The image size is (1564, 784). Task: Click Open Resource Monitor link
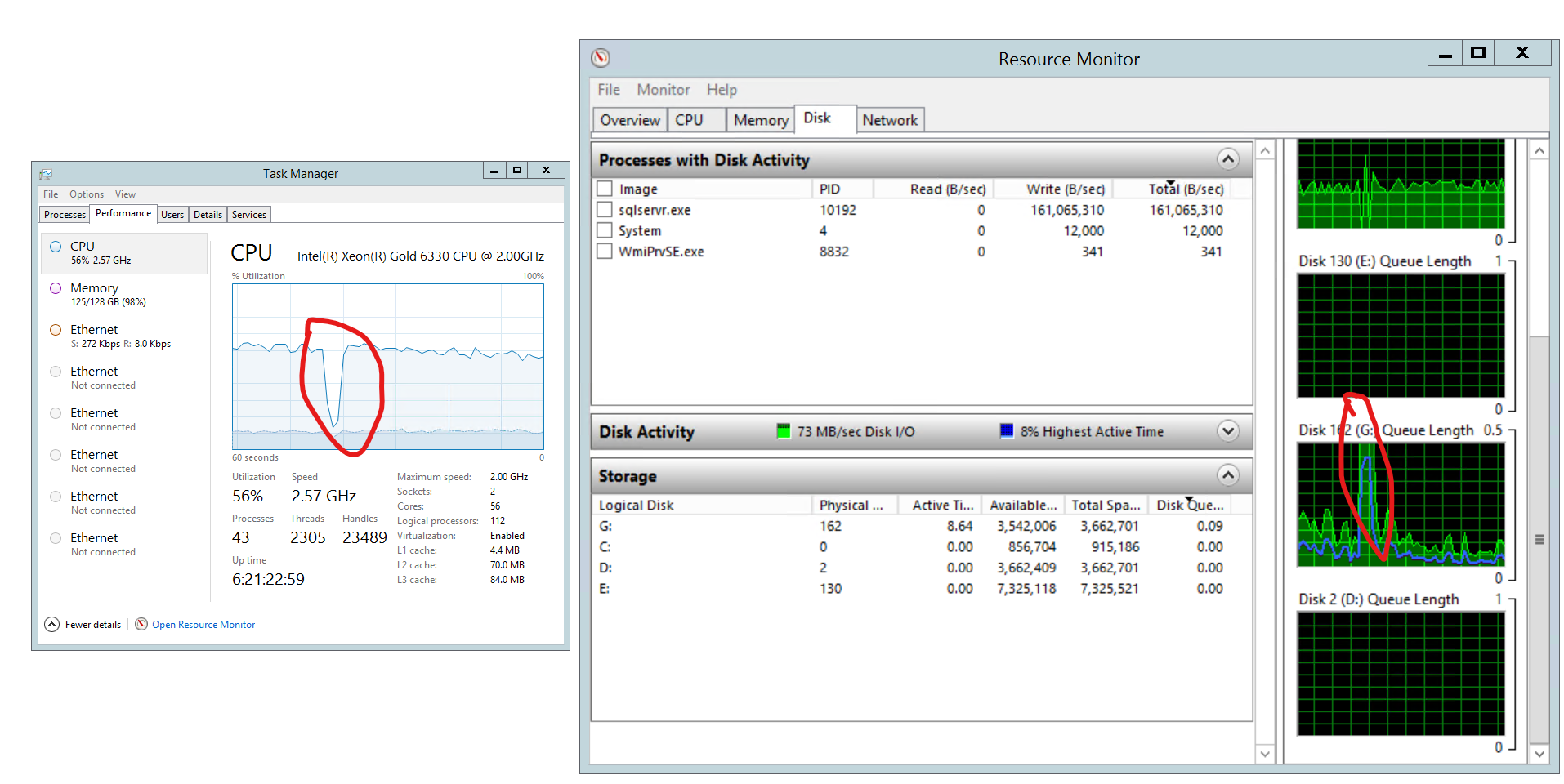[x=203, y=625]
